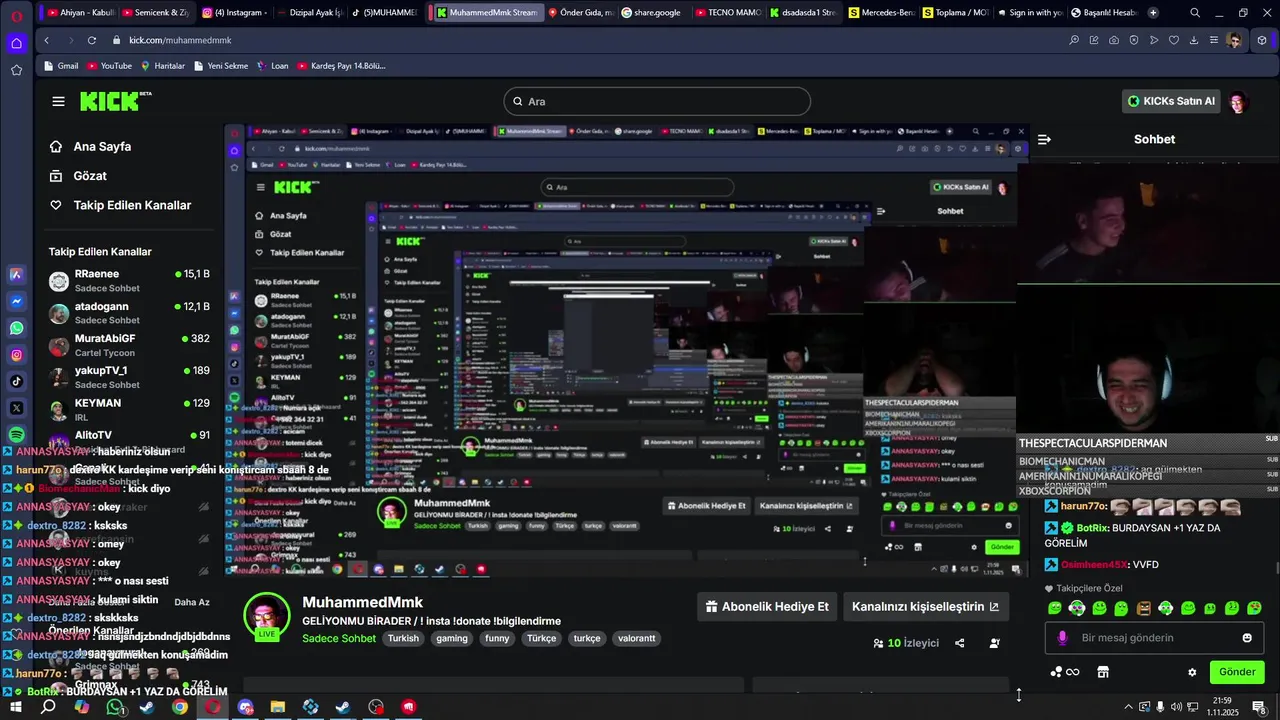
Task: Open Messenger in Opera sidebar
Action: tap(16, 301)
